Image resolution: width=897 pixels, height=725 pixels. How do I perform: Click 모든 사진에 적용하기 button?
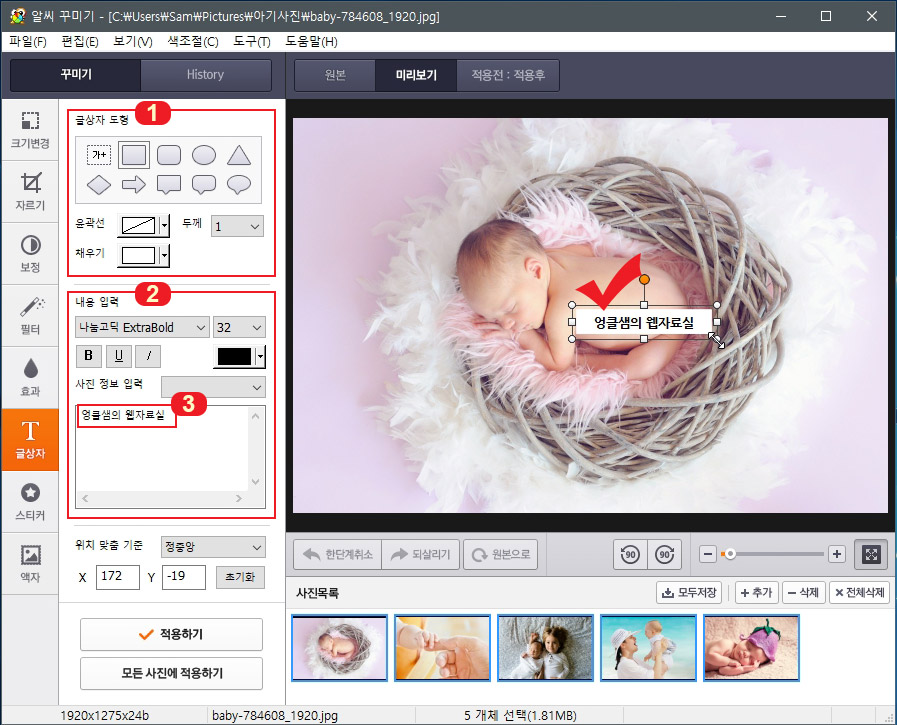click(x=171, y=673)
